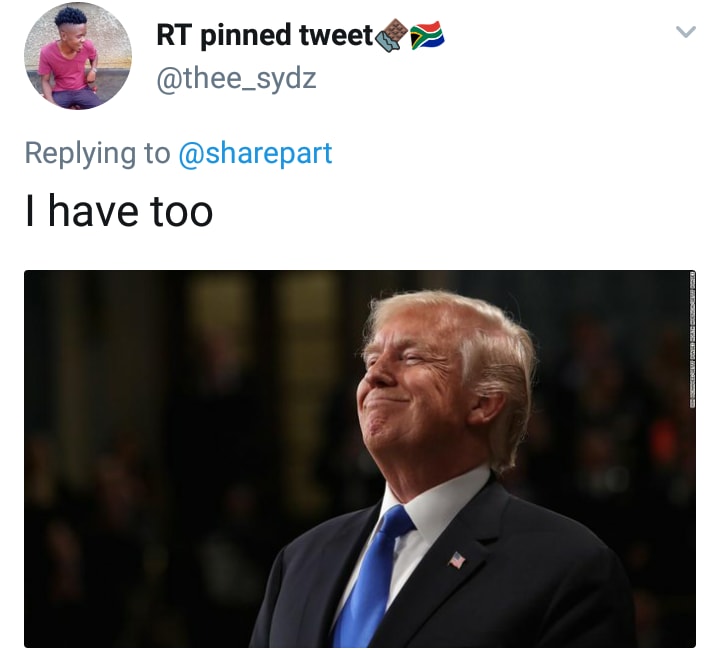This screenshot has width=720, height=650.
Task: Click the South African flag emoji
Action: (427, 35)
